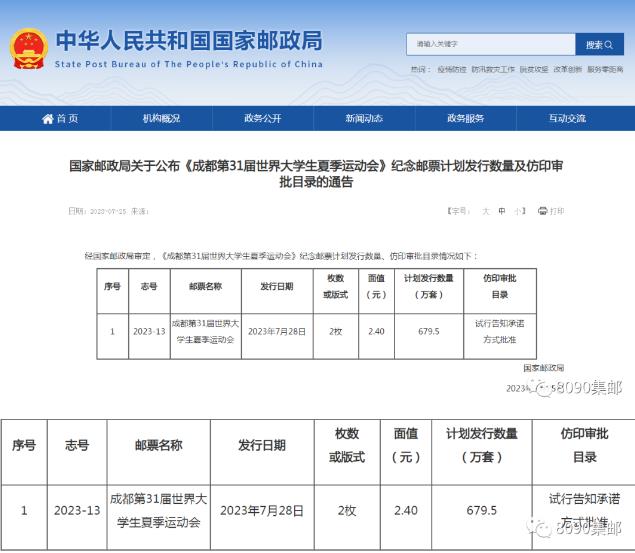Click the national emblem logo
Screen dimensions: 635x553
click(28, 49)
